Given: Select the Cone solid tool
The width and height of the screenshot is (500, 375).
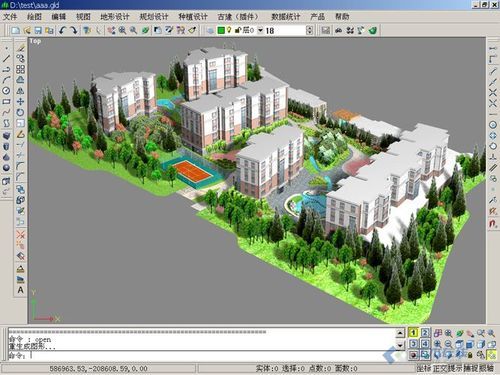Looking at the screenshot, I should pos(6,157).
